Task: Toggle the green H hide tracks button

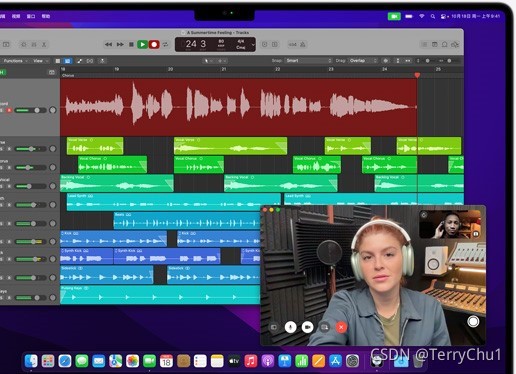Action: coord(2,72)
